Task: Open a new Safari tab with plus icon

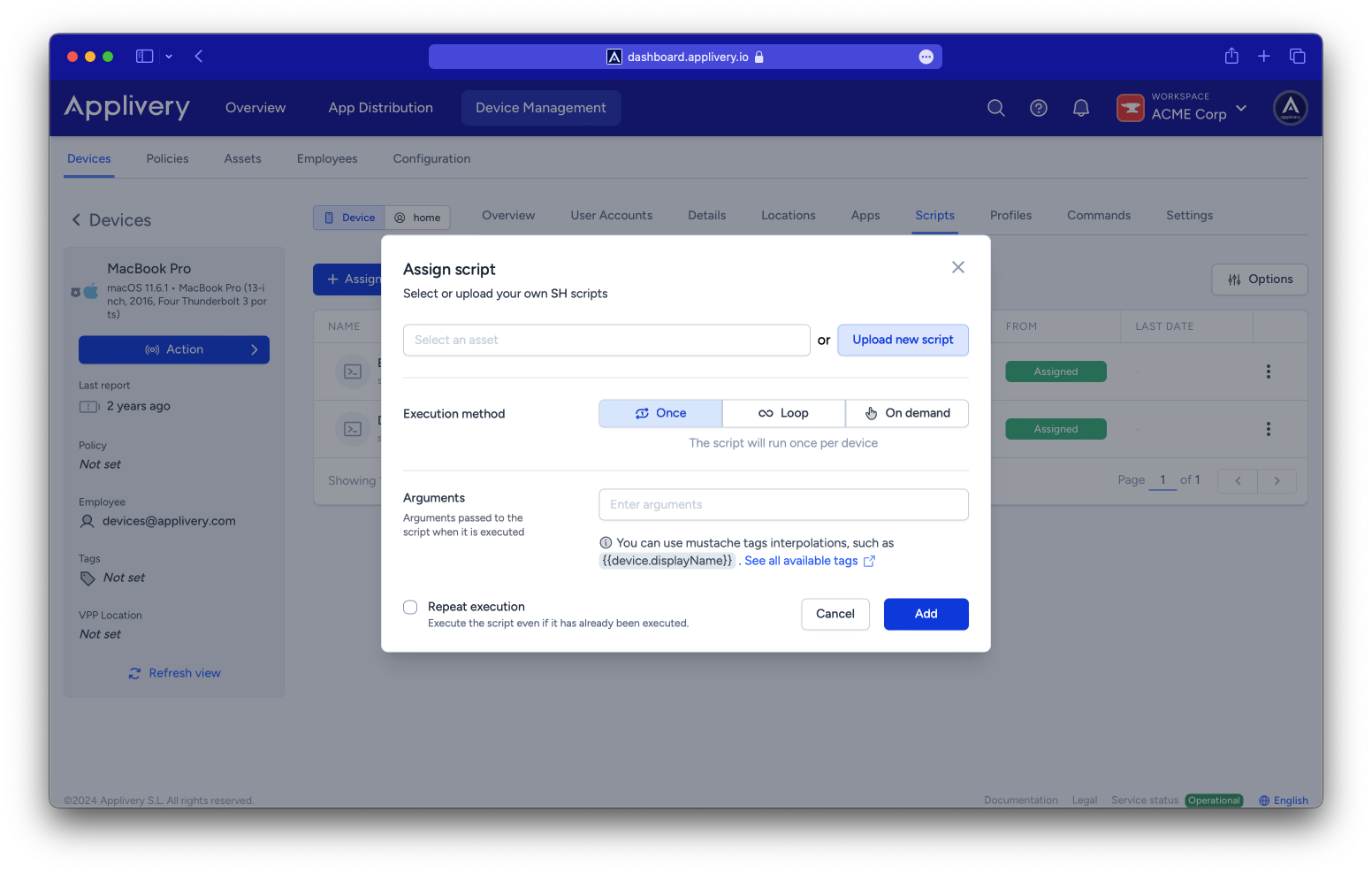Action: click(x=1264, y=57)
